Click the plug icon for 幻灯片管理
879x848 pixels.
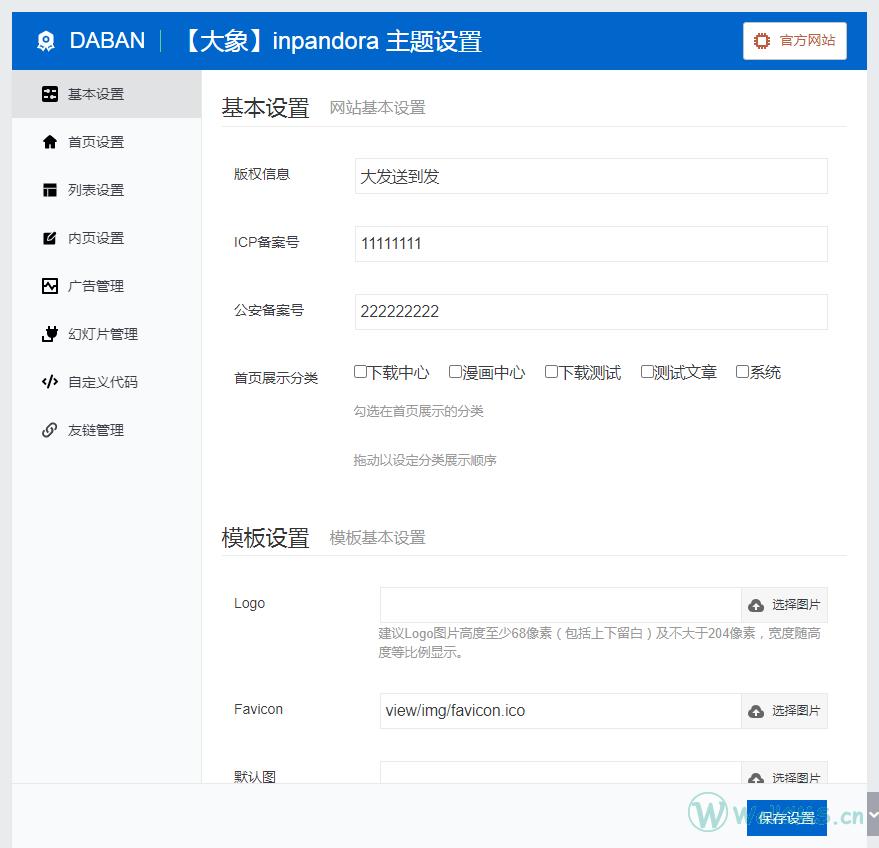click(50, 334)
